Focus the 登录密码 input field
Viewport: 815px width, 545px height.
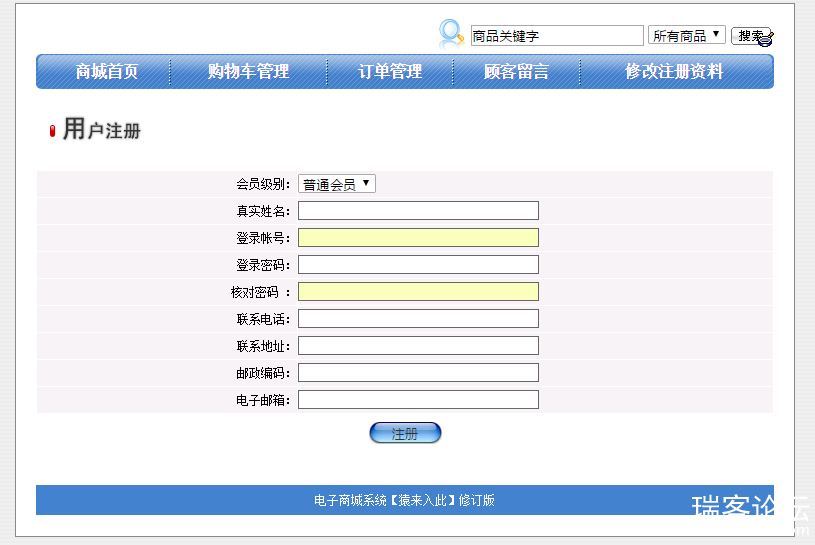(418, 265)
